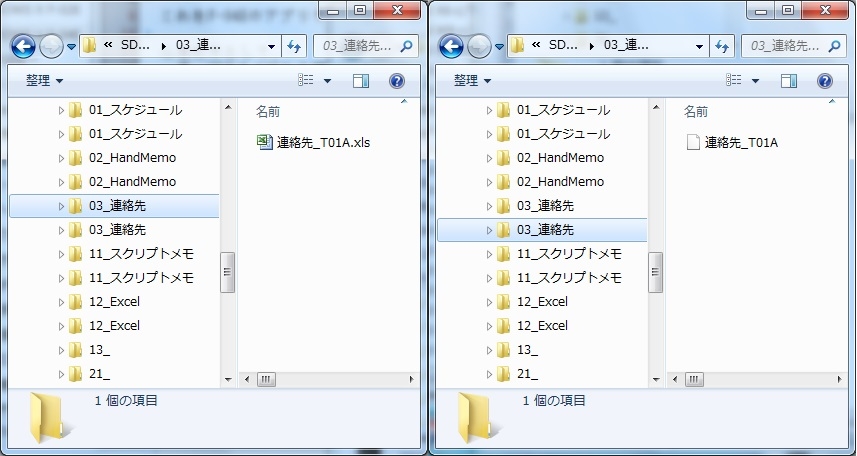Click the SD... breadcrumb in the right address bar
The width and height of the screenshot is (857, 456).
pyautogui.click(x=563, y=46)
